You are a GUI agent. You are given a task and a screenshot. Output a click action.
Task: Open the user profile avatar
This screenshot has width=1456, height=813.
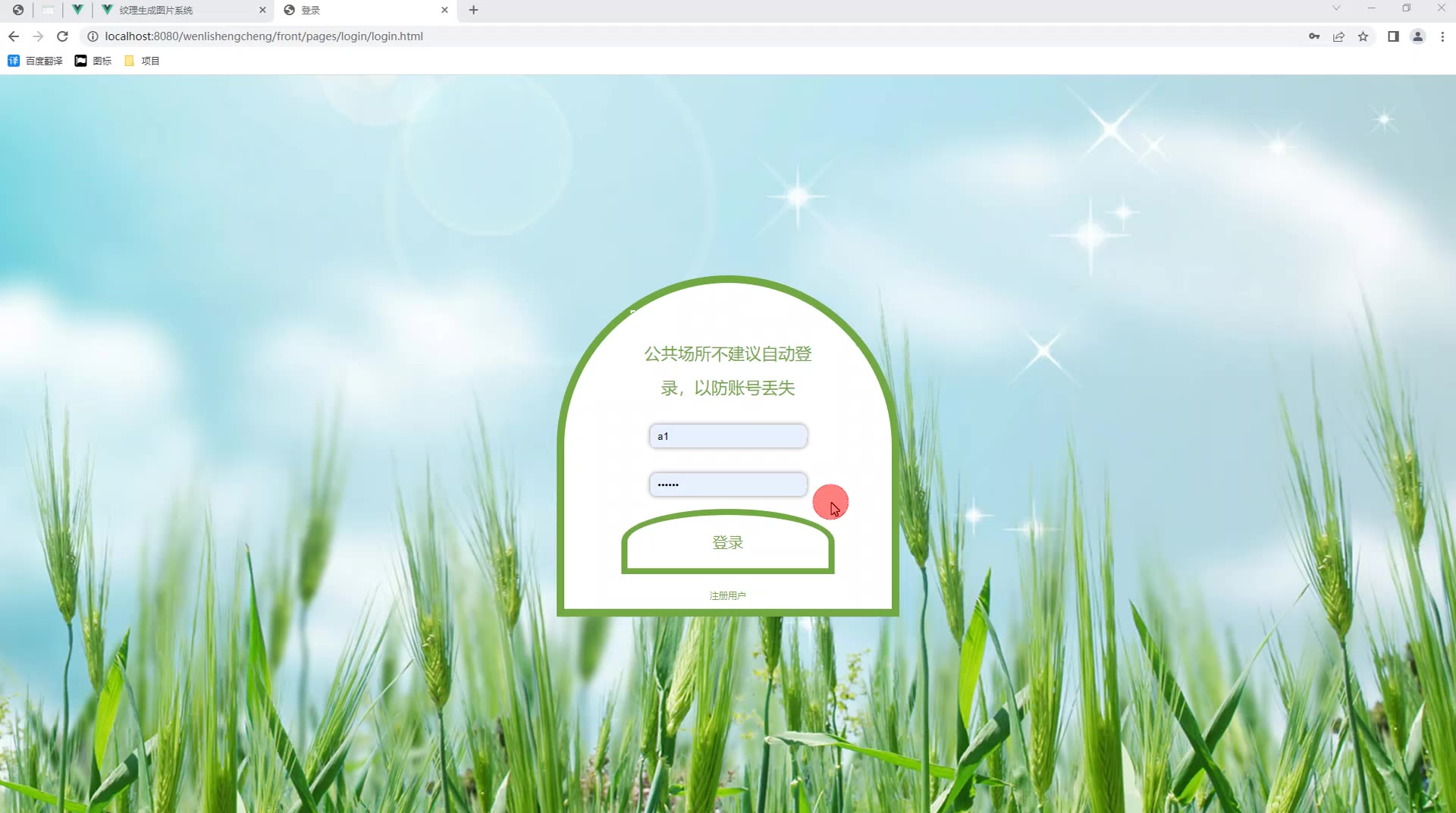point(1417,36)
